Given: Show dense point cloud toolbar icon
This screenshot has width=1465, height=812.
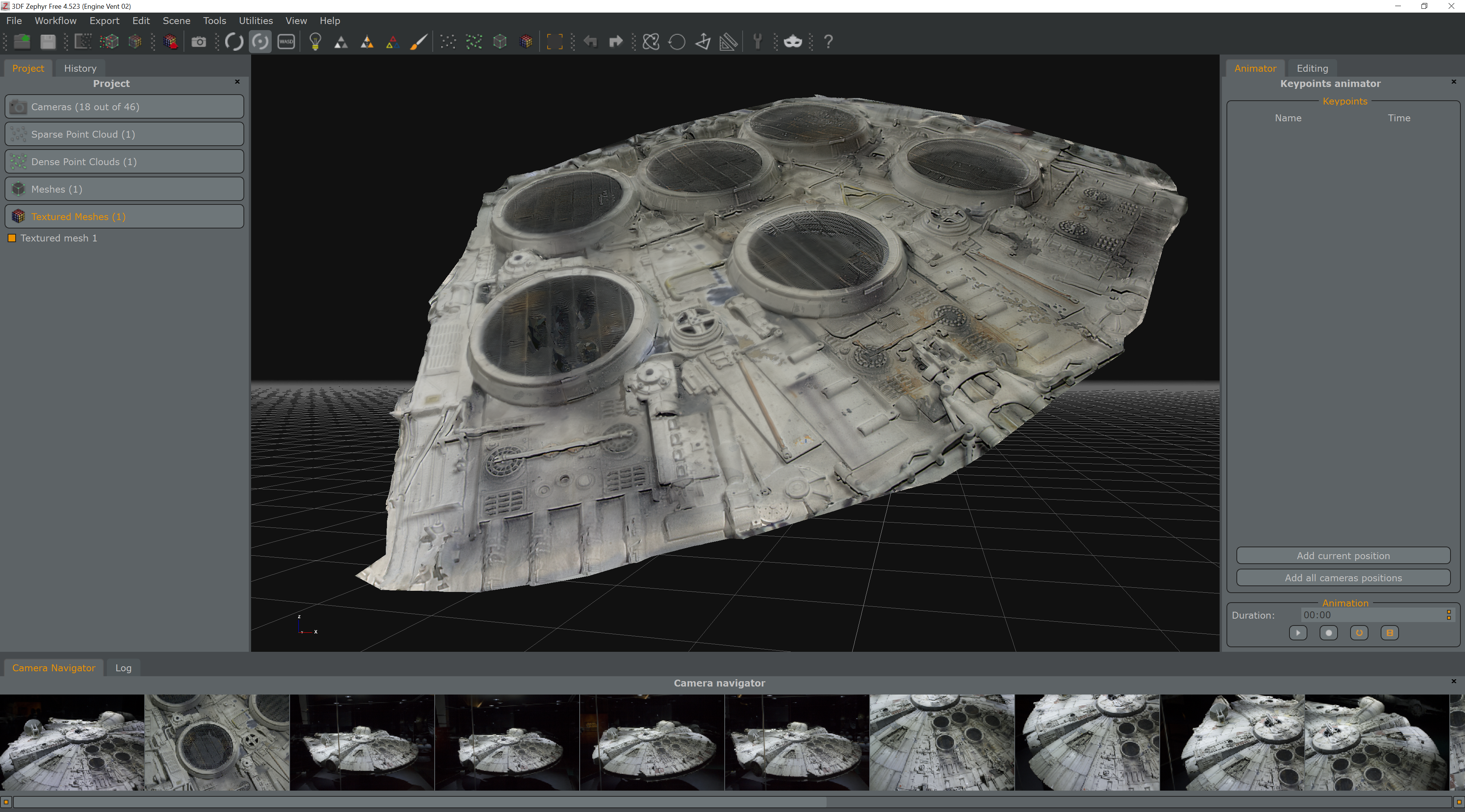Looking at the screenshot, I should [474, 42].
